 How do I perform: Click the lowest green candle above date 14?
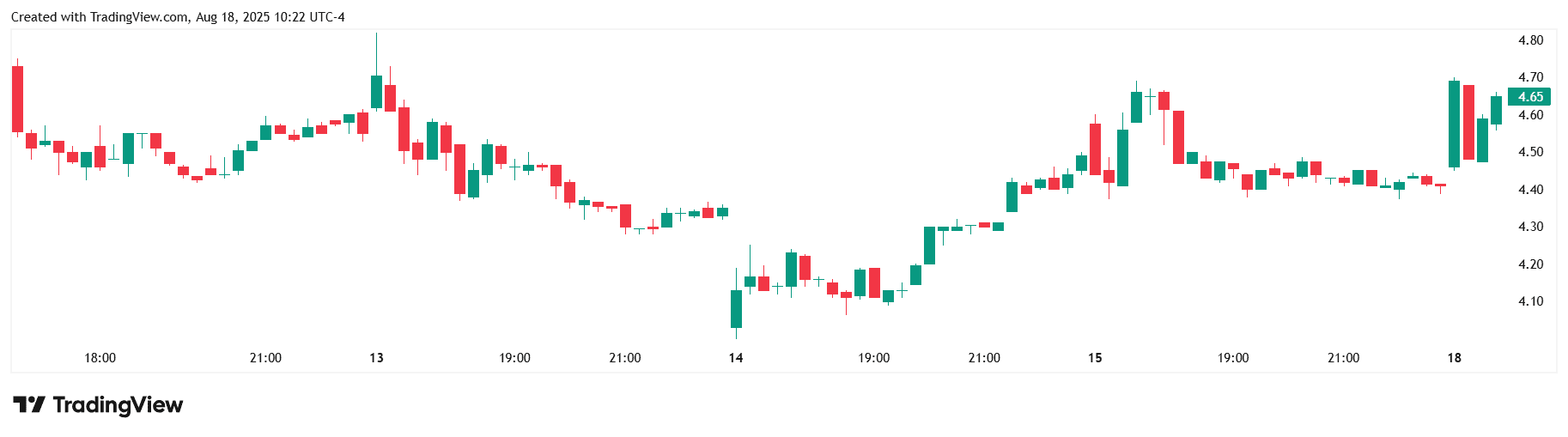click(736, 308)
